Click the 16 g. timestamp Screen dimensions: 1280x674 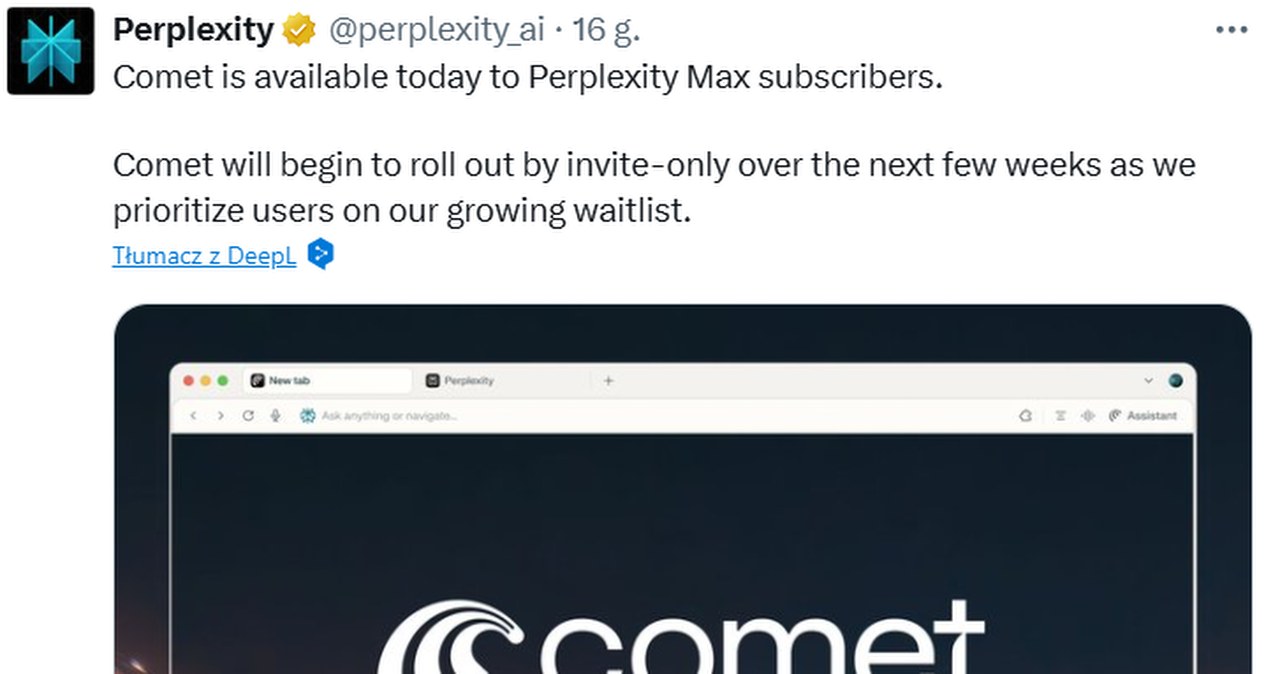(605, 31)
